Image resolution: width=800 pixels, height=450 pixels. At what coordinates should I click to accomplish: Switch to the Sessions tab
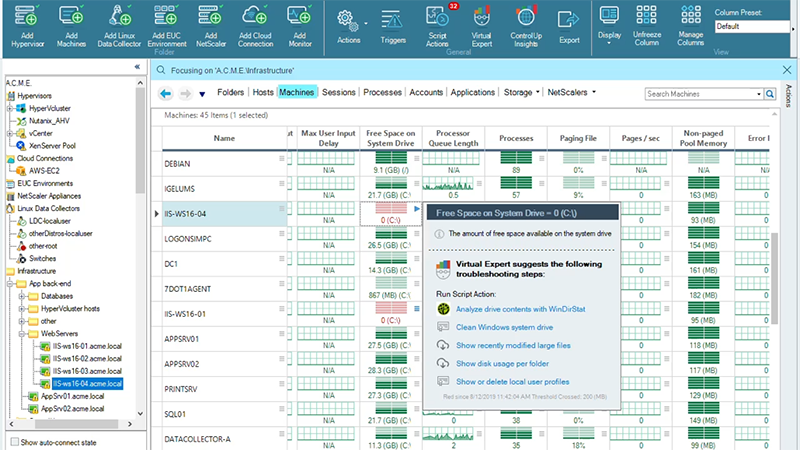coord(339,92)
